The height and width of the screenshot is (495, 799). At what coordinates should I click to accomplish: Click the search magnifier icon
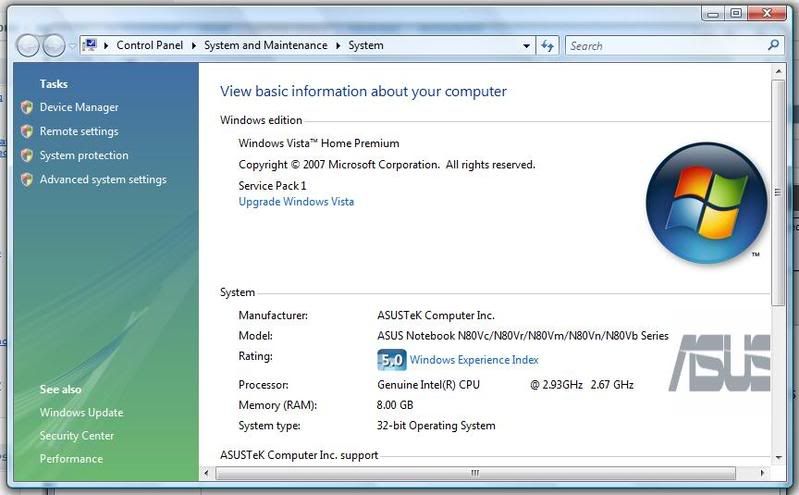pos(774,45)
